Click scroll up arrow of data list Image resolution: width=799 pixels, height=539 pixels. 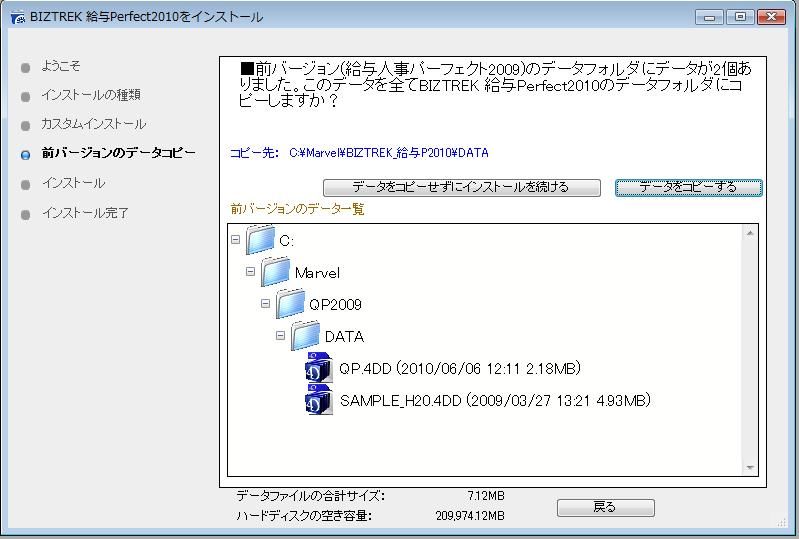[750, 233]
